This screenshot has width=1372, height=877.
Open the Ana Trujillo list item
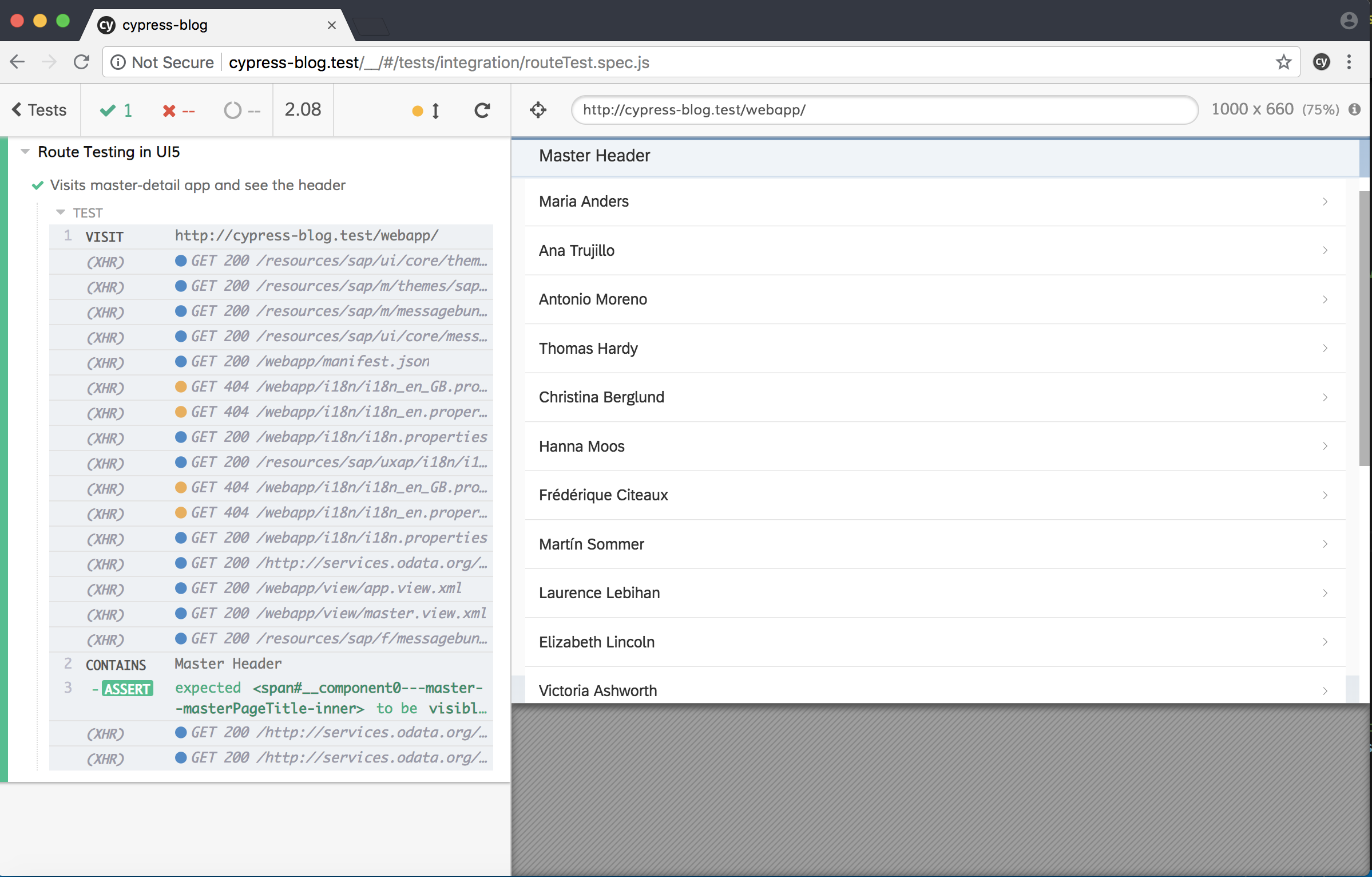935,251
